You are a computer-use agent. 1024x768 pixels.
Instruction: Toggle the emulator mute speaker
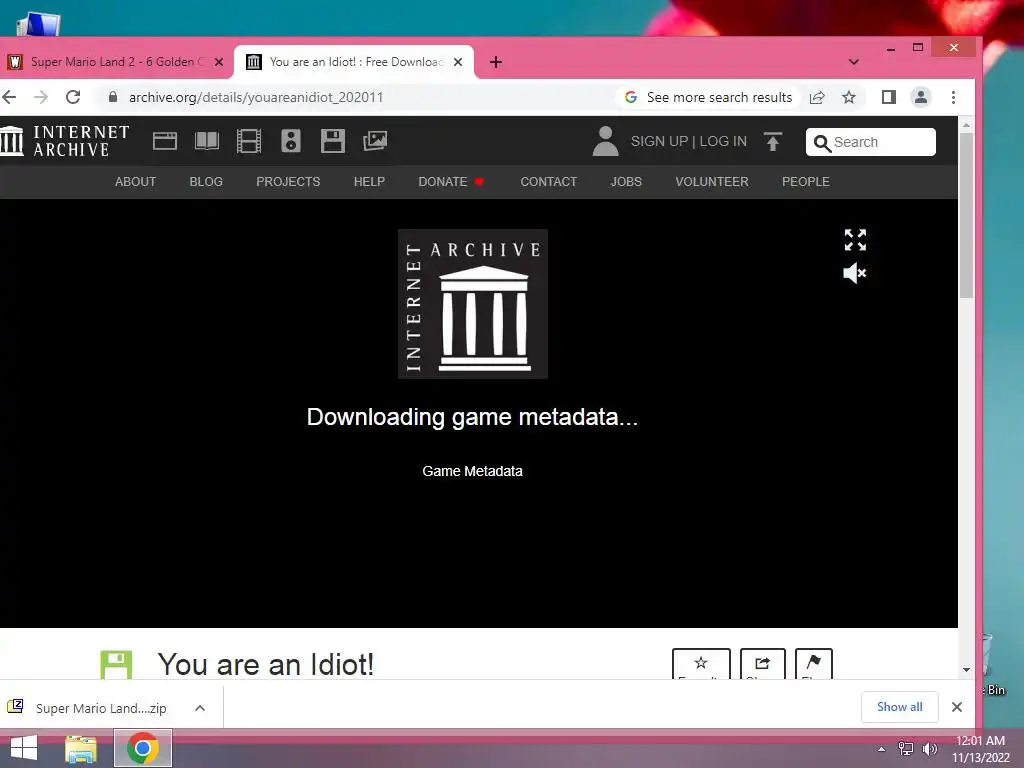[855, 273]
